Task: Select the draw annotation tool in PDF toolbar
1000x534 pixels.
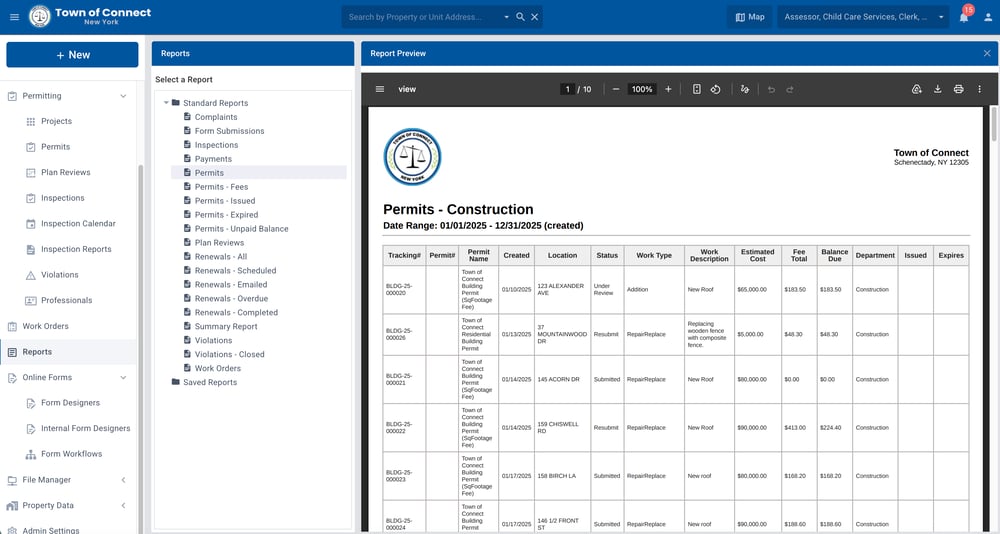Action: tap(745, 89)
